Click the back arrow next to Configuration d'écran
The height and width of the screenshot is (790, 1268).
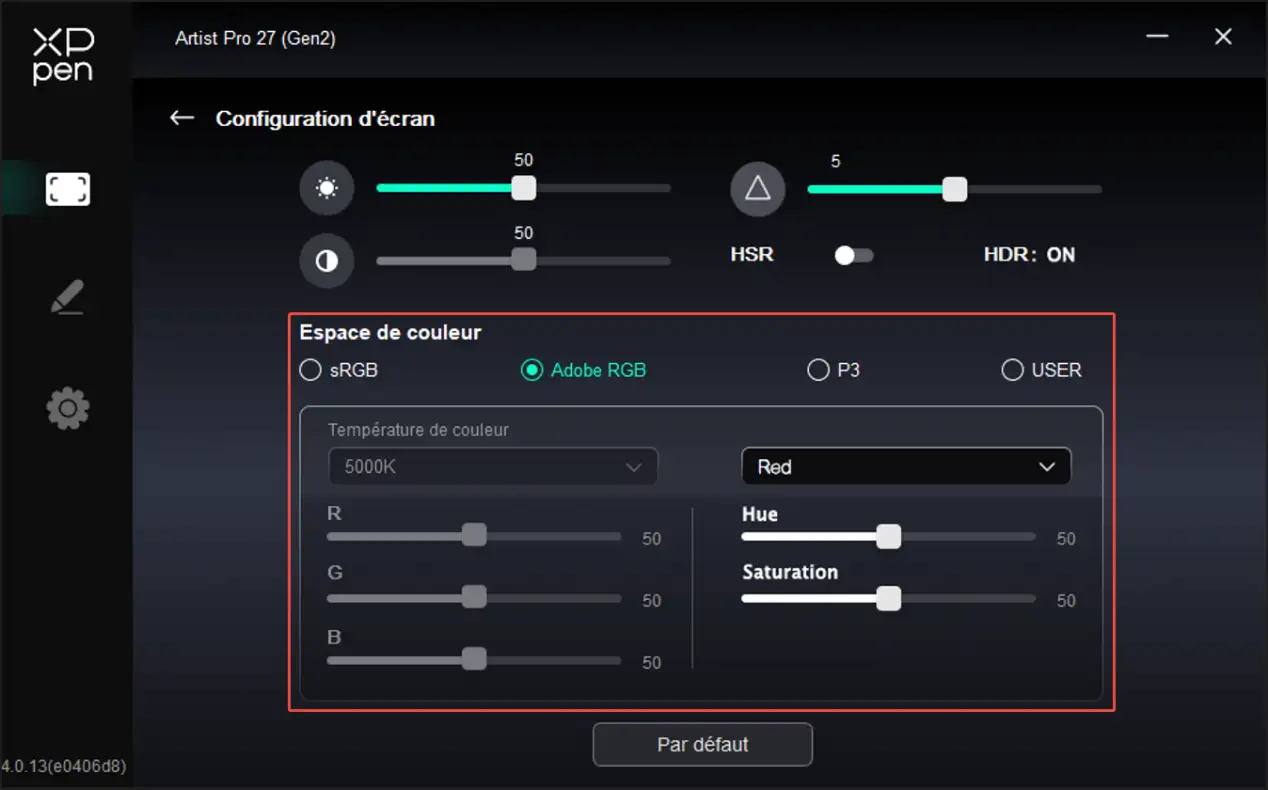(x=182, y=118)
